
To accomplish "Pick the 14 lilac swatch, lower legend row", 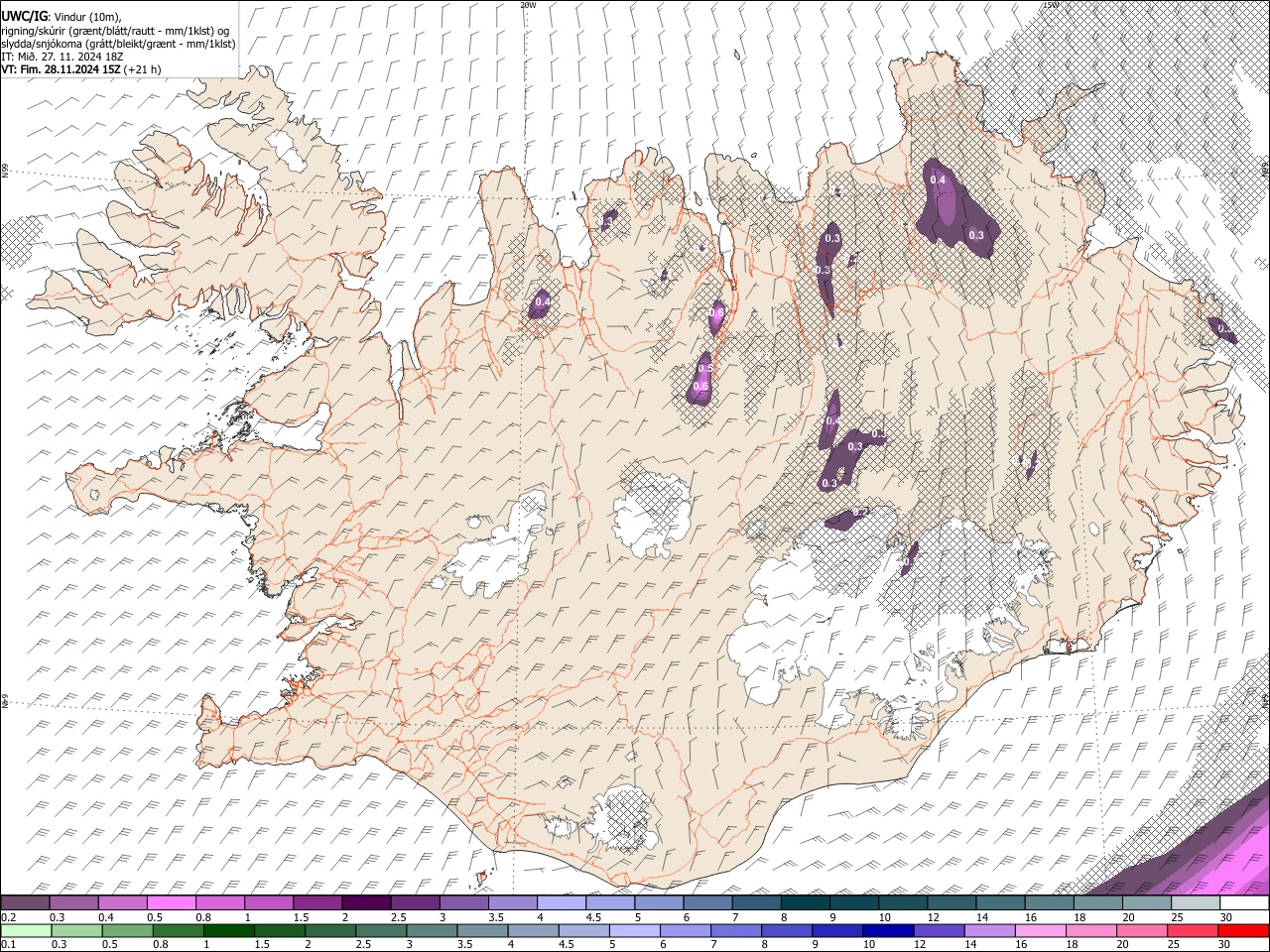I will click(x=988, y=930).
